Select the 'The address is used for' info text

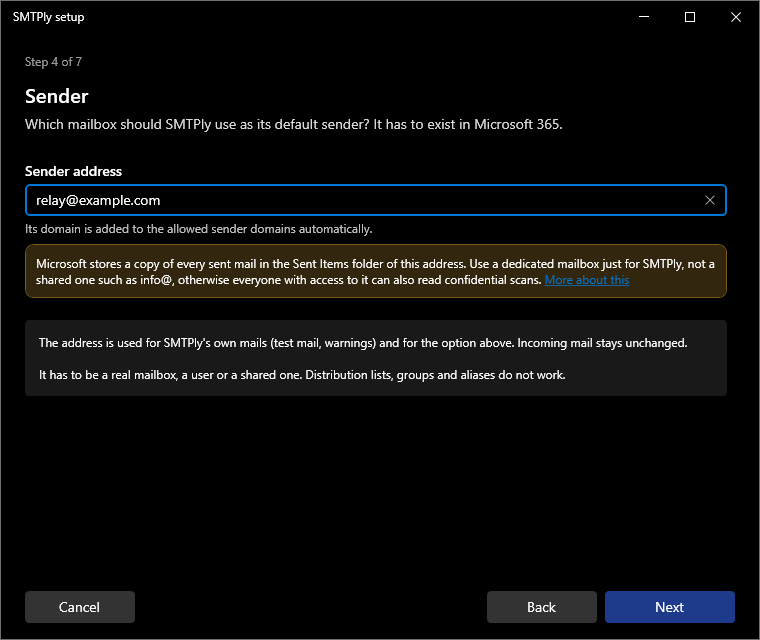[363, 343]
